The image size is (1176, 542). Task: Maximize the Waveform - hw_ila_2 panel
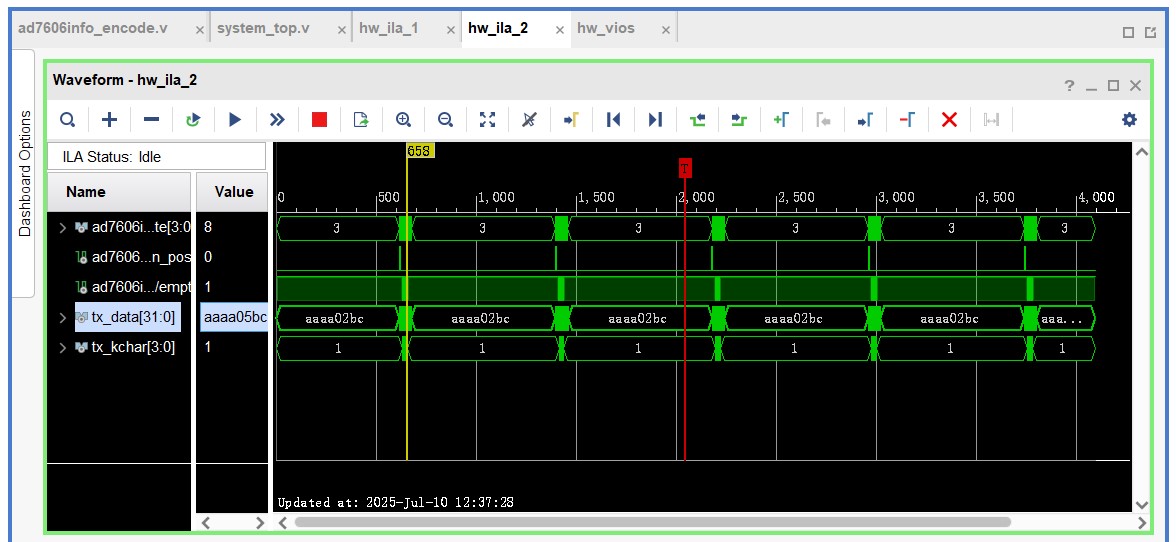click(x=1113, y=86)
